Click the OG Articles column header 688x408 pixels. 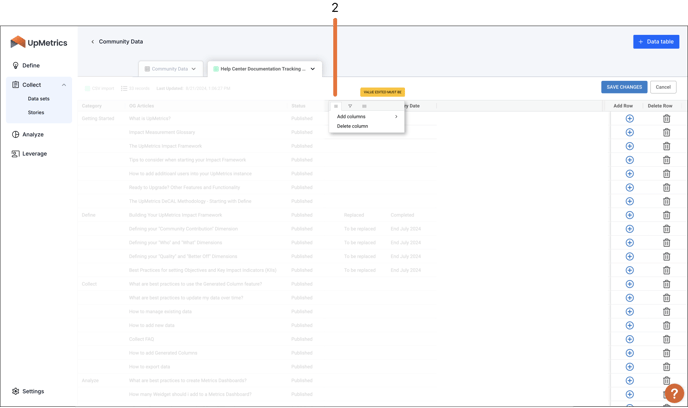pos(141,106)
